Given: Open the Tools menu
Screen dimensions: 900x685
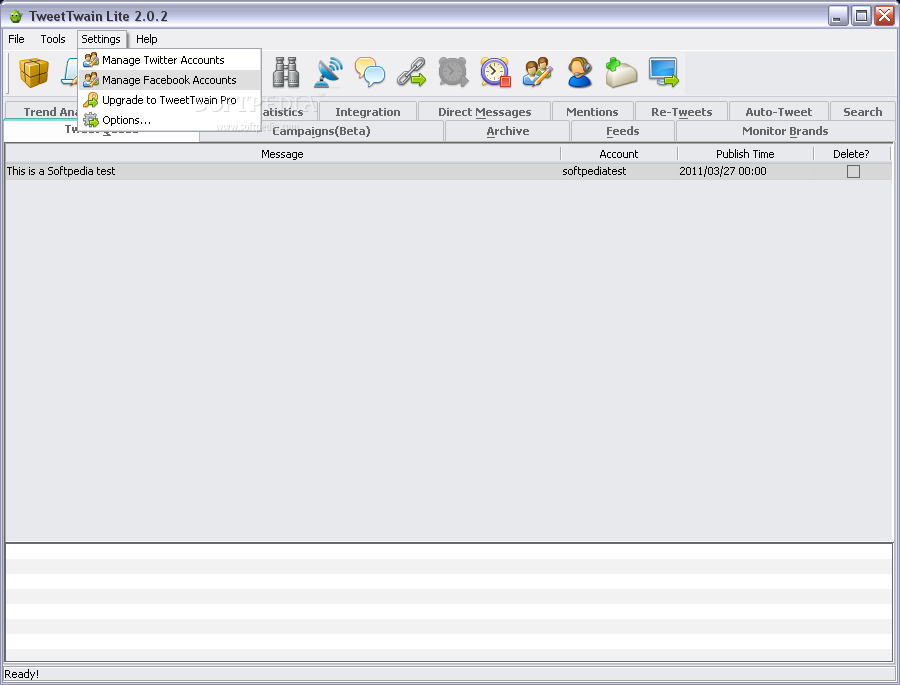Looking at the screenshot, I should point(53,39).
